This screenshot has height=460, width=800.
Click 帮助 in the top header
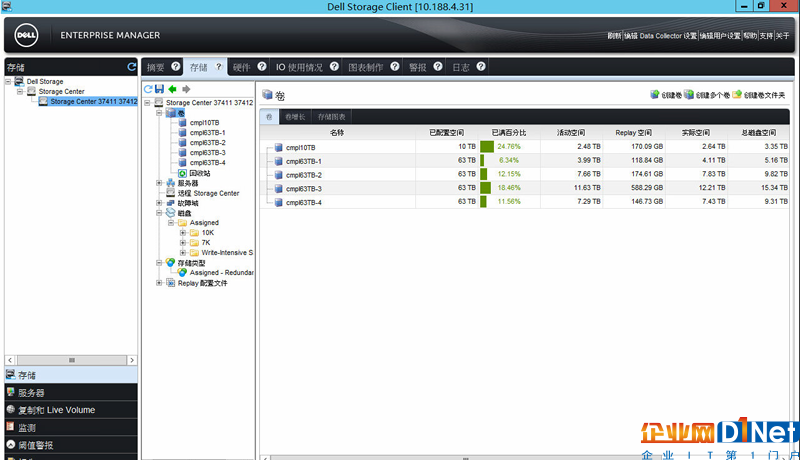click(x=750, y=36)
